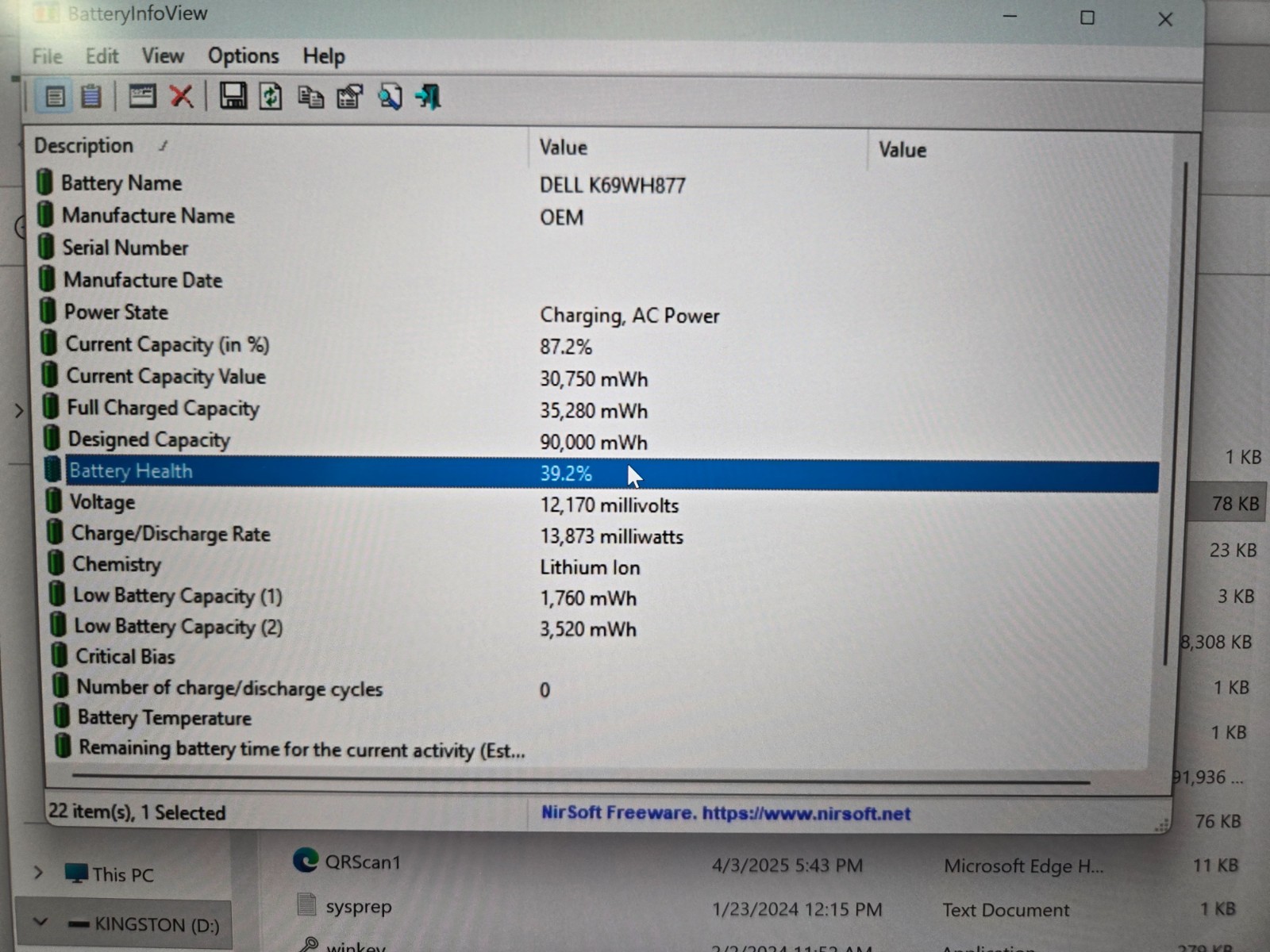Maximize the BatteryInfoView window

coord(1087,17)
